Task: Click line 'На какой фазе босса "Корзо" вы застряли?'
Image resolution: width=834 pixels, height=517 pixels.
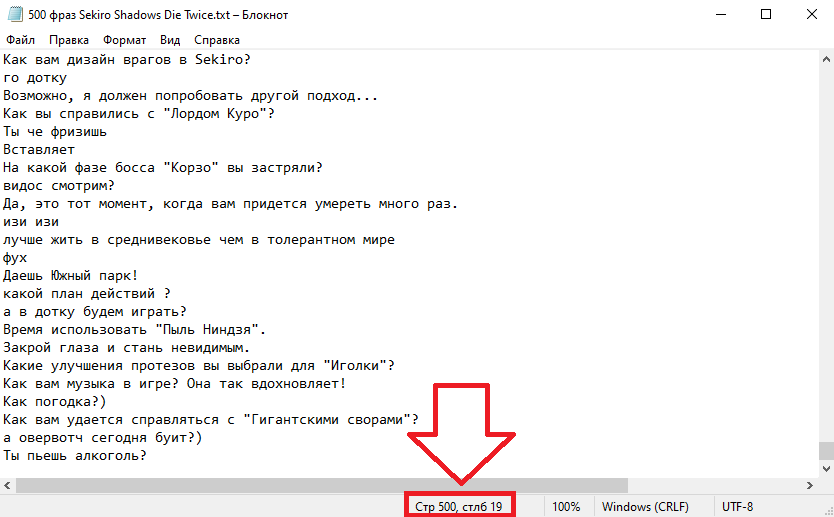Action: 163,168
